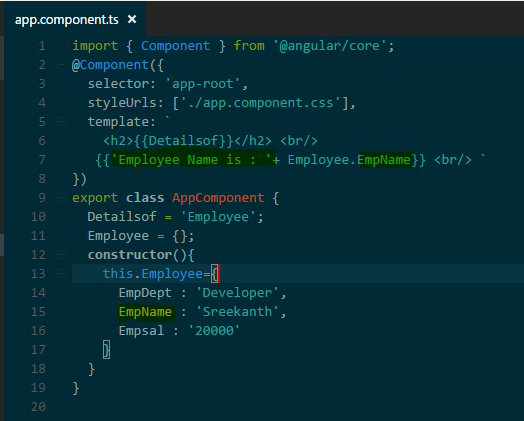Click the 'Employee' string on line 10
This screenshot has width=524, height=421.
point(218,217)
